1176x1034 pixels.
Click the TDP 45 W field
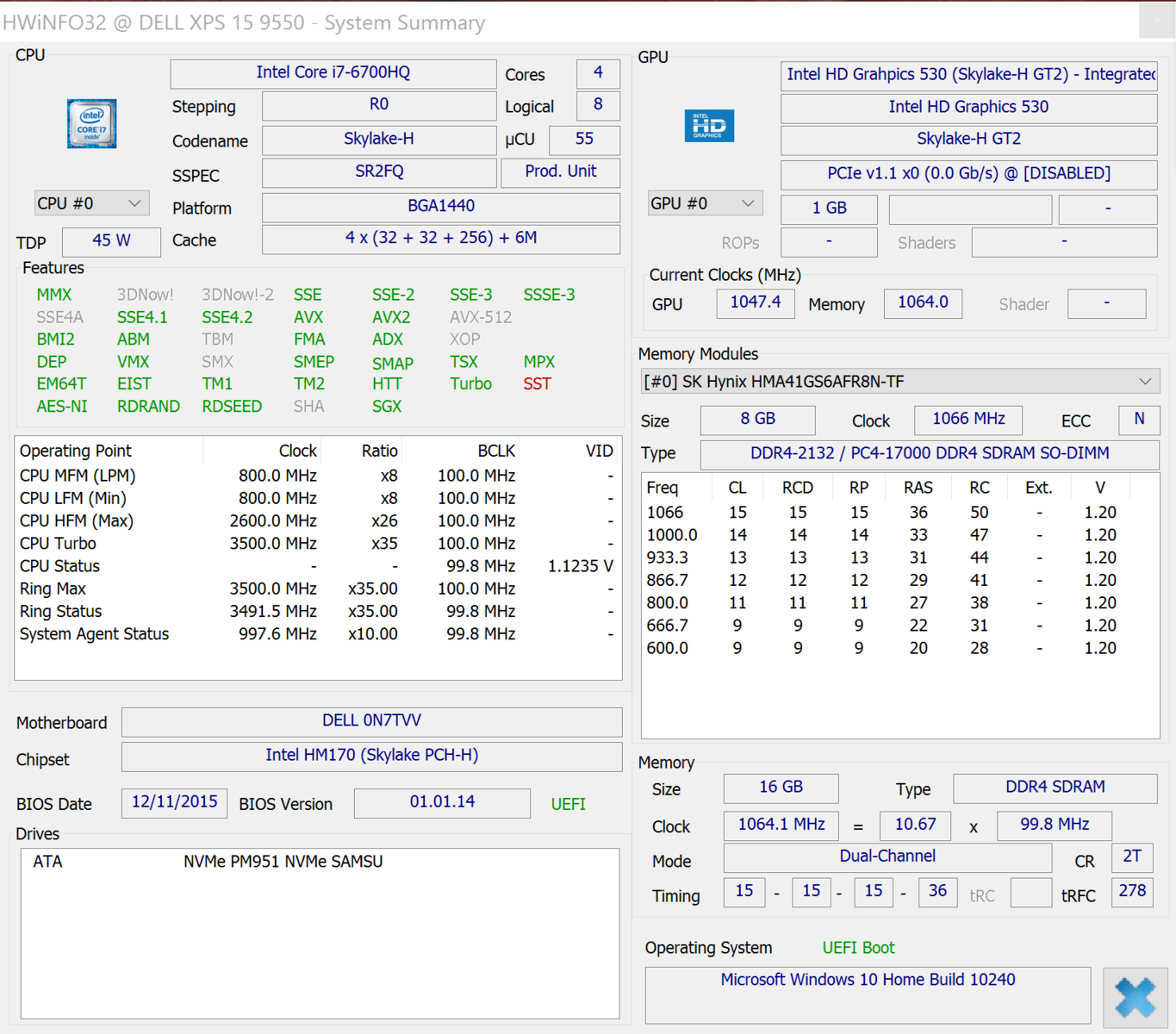111,241
